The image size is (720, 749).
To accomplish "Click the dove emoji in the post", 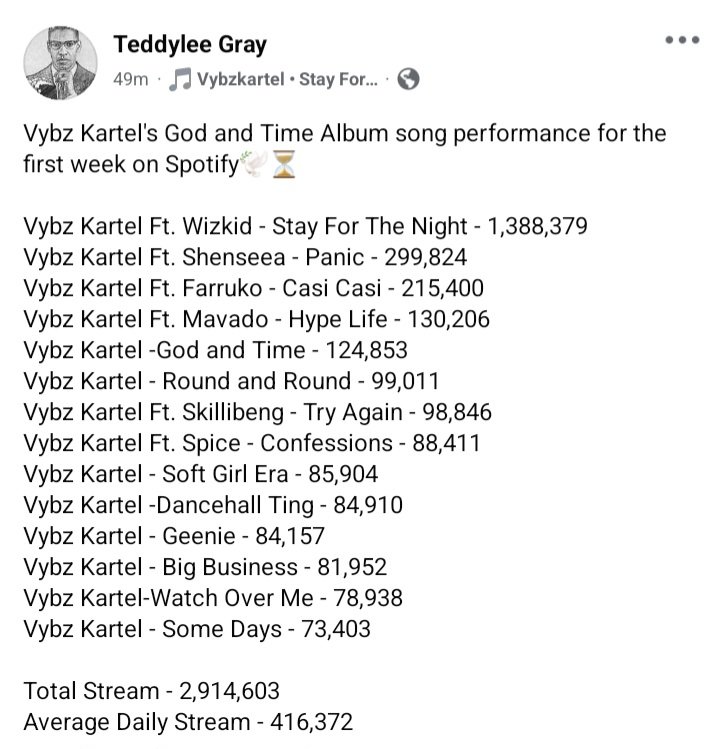I will 254,164.
